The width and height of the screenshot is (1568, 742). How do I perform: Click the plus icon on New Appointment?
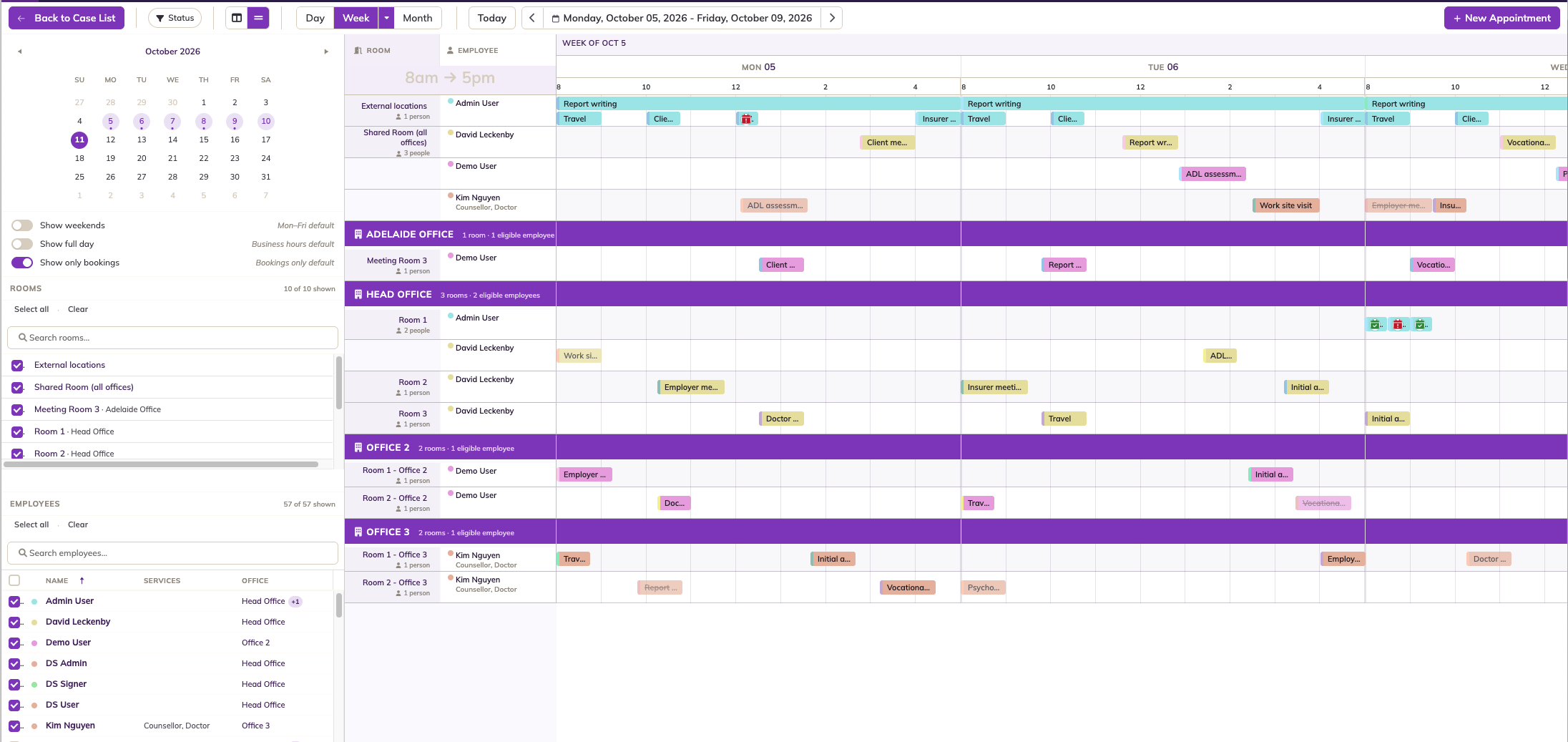coord(1457,19)
